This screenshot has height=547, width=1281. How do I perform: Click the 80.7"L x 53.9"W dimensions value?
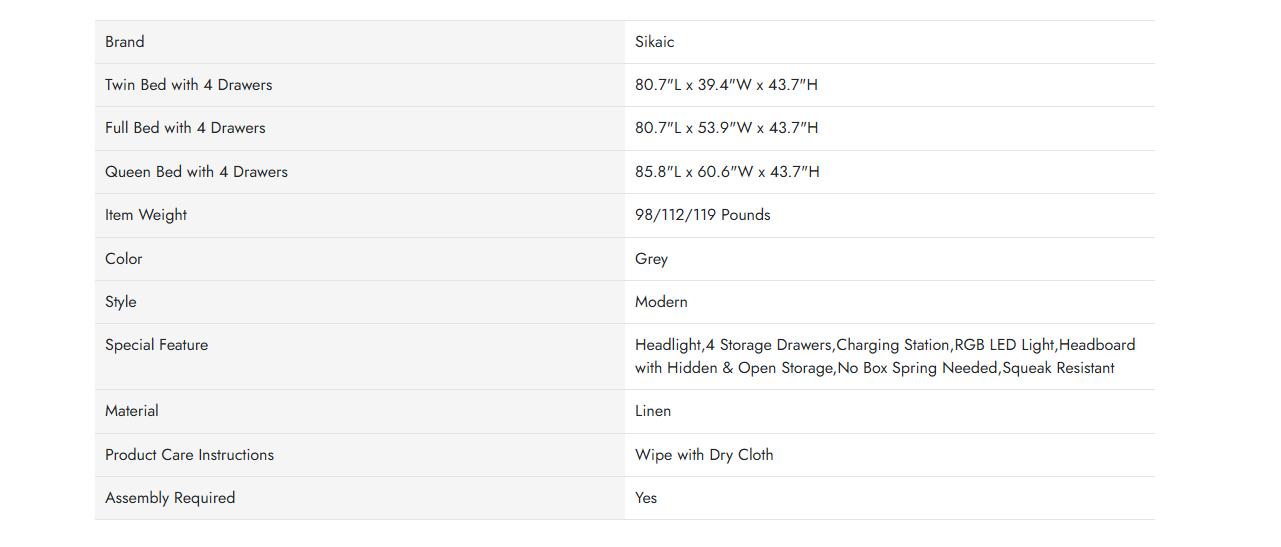click(726, 128)
